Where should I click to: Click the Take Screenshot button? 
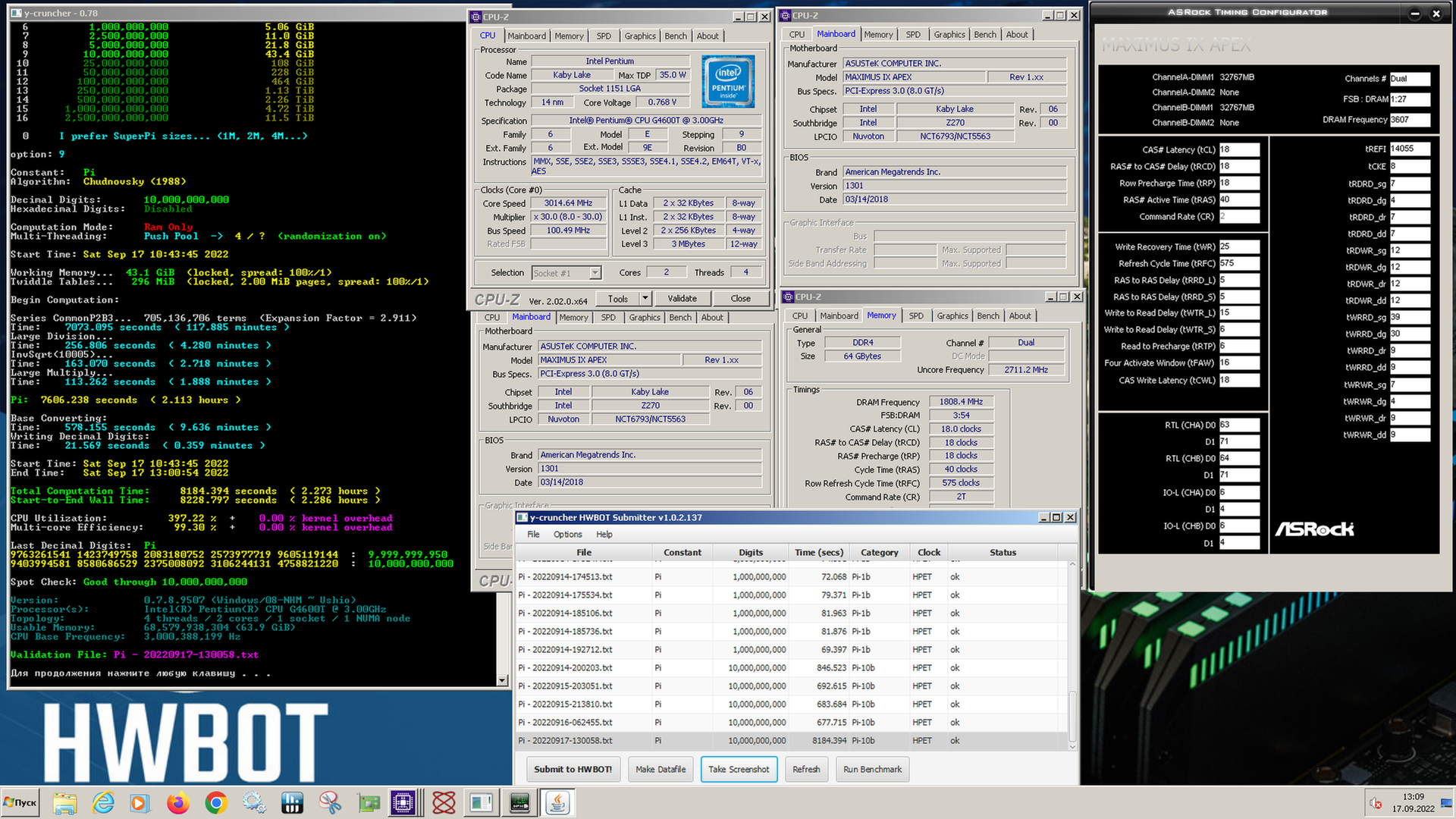(739, 769)
